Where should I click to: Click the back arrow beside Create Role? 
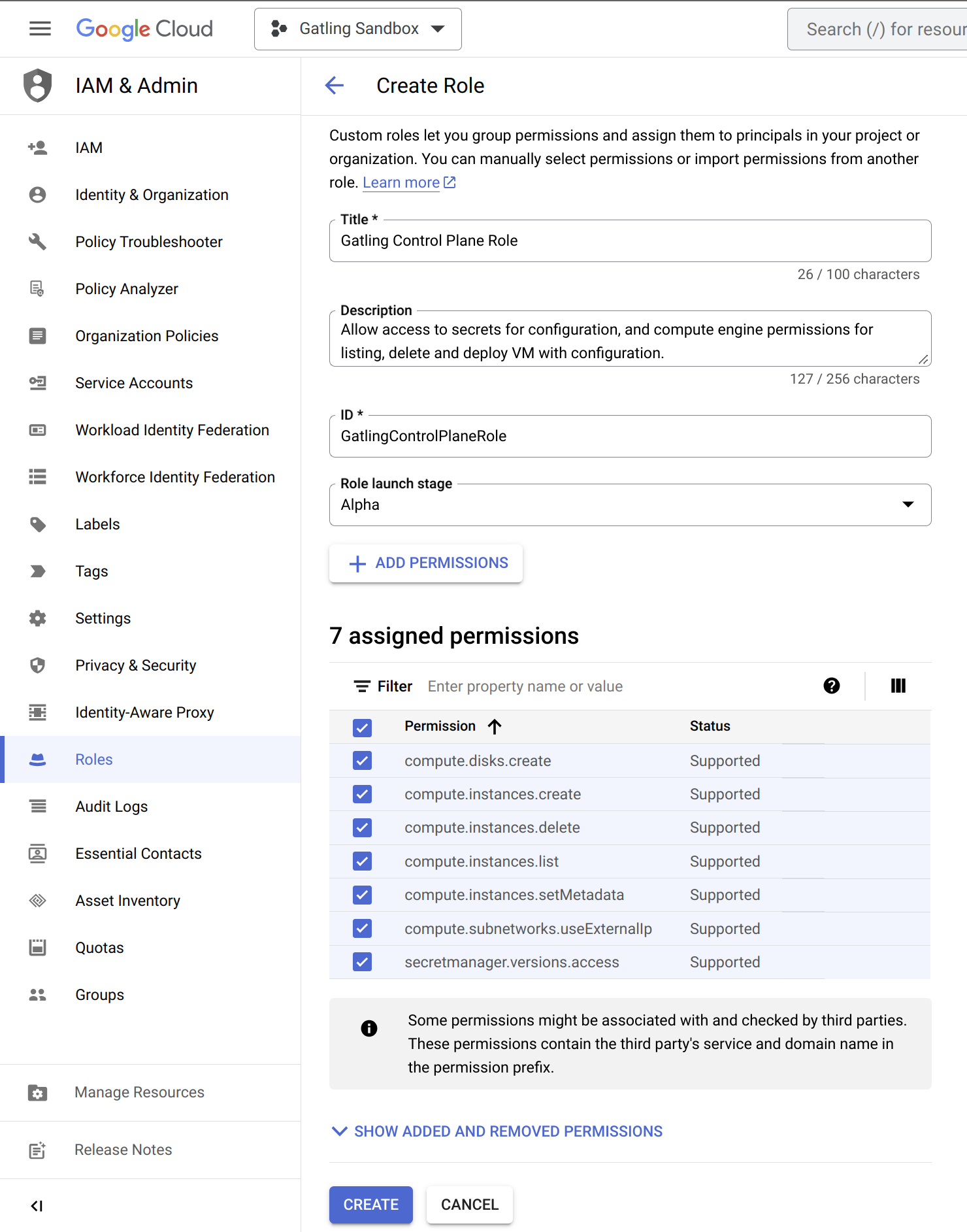click(335, 86)
